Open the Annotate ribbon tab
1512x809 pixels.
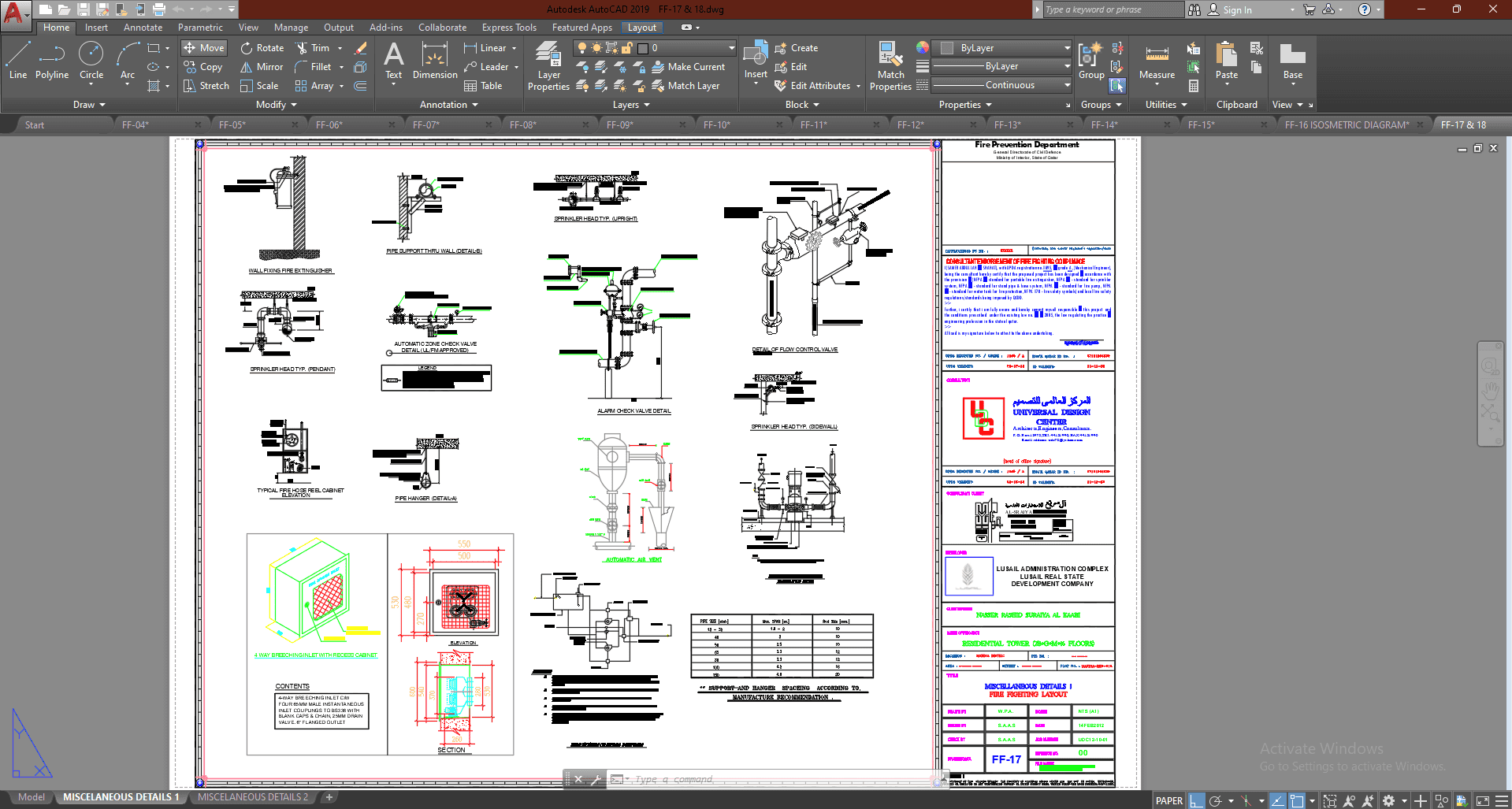[x=143, y=28]
